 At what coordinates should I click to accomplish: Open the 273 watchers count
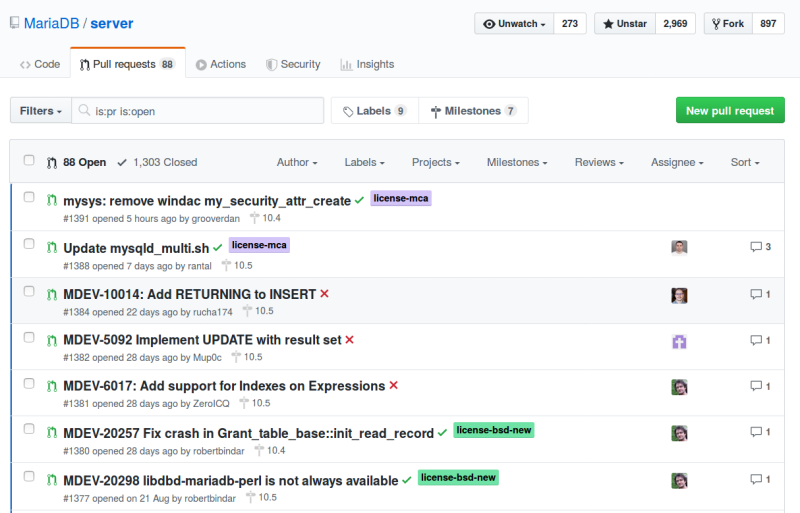pos(570,23)
